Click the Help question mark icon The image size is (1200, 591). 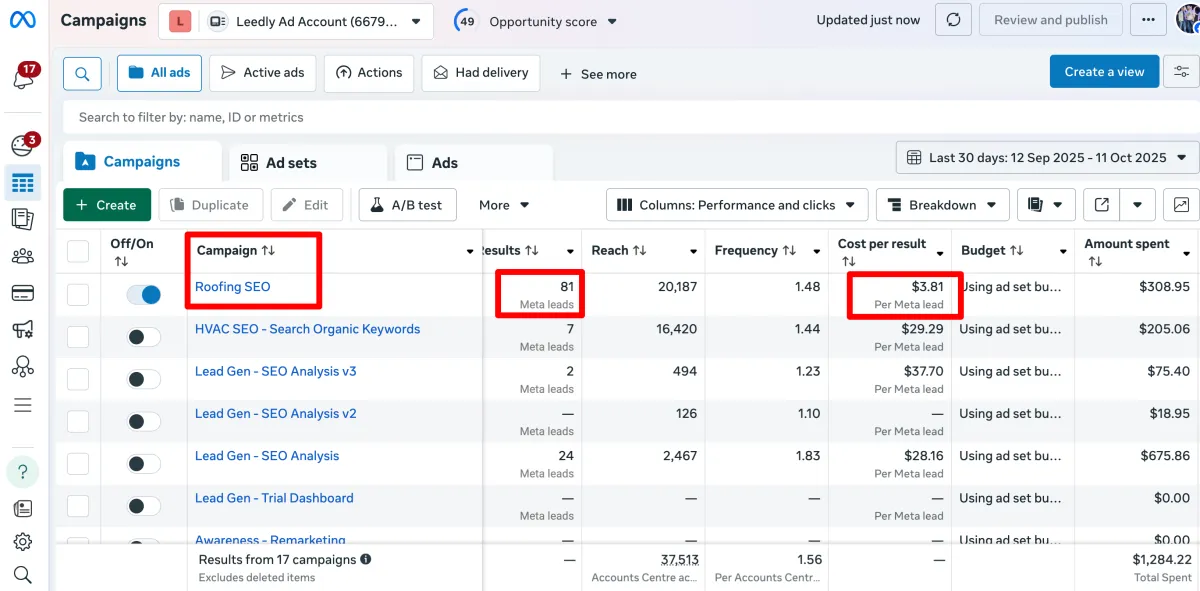click(x=22, y=472)
